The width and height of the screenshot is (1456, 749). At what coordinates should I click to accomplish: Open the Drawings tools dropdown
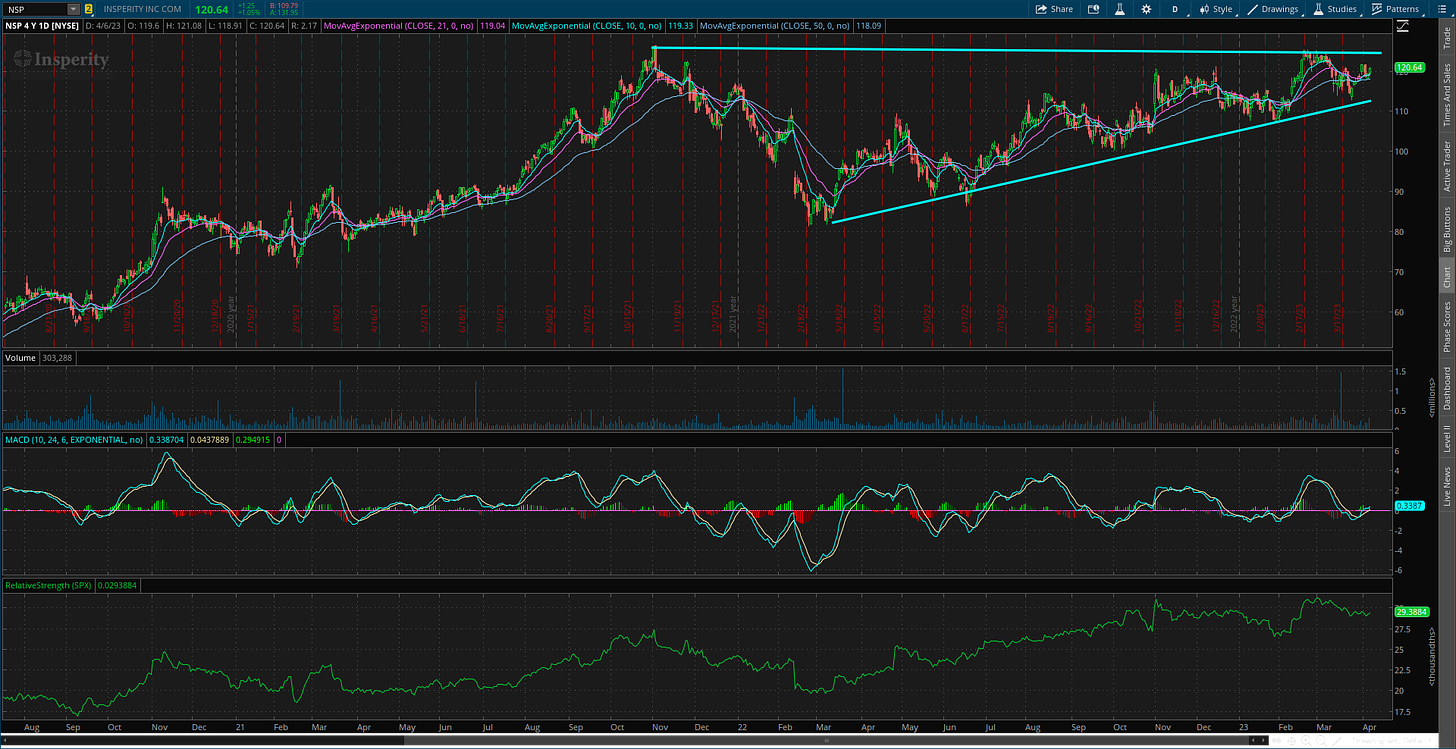click(1272, 9)
